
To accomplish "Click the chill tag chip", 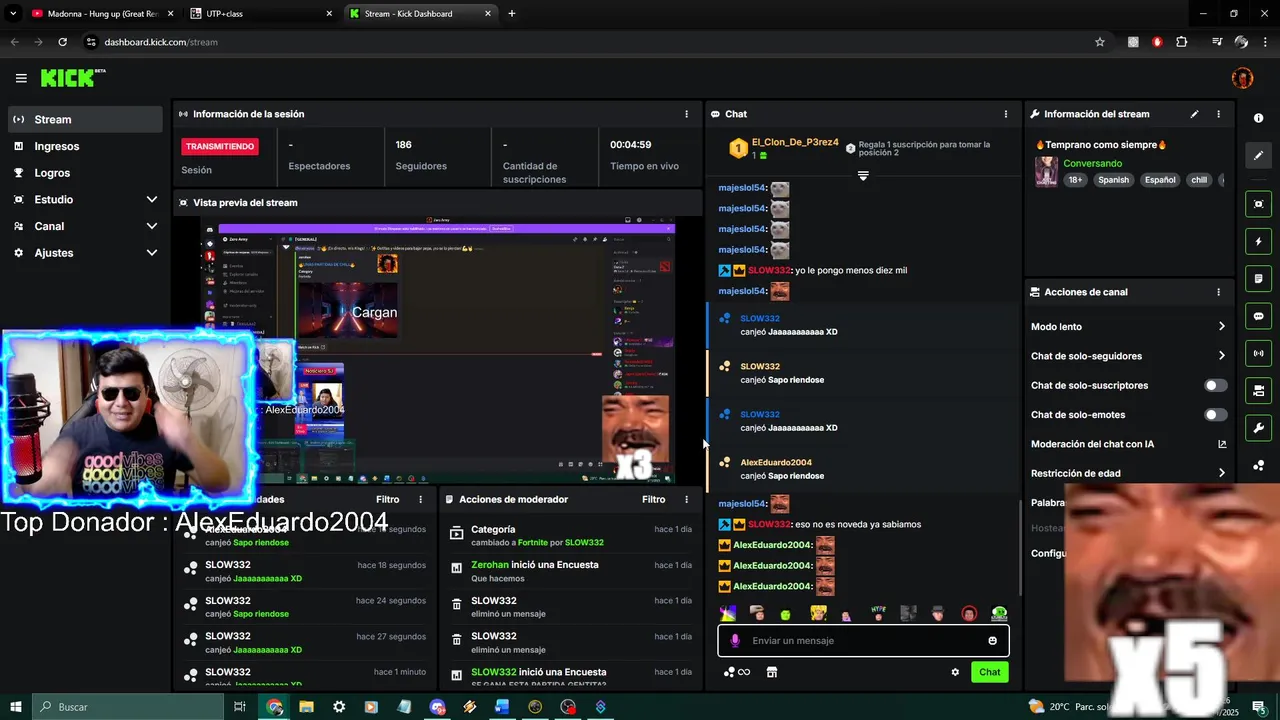I will pyautogui.click(x=1199, y=180).
